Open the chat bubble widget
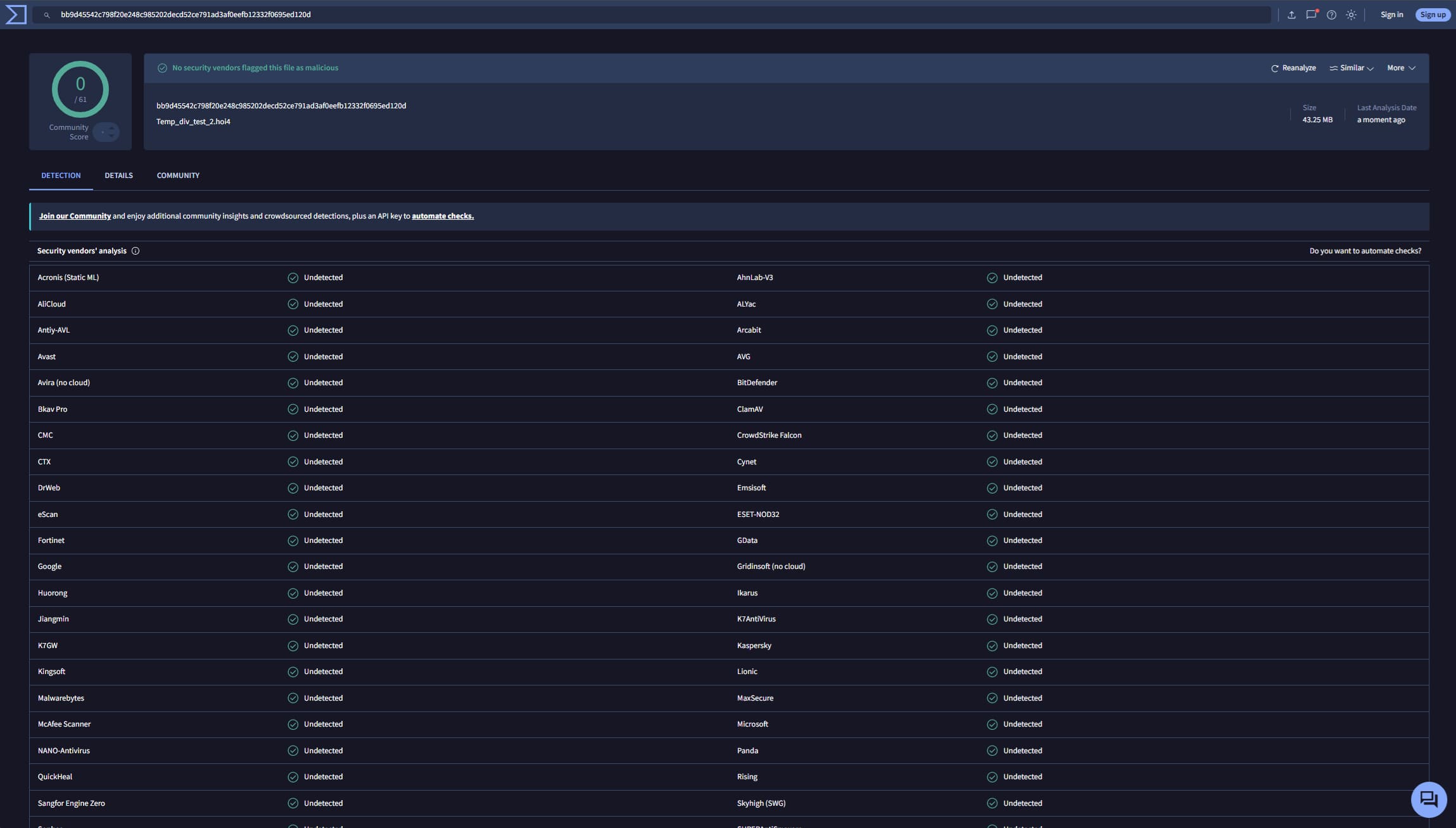1456x828 pixels. [1429, 799]
